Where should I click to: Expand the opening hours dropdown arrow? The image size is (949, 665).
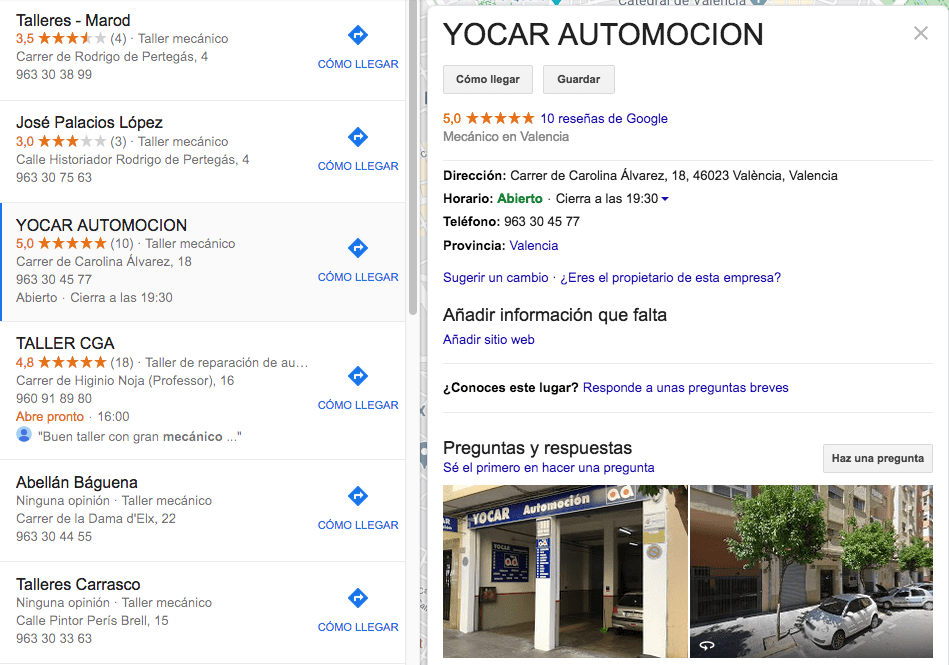(x=665, y=199)
